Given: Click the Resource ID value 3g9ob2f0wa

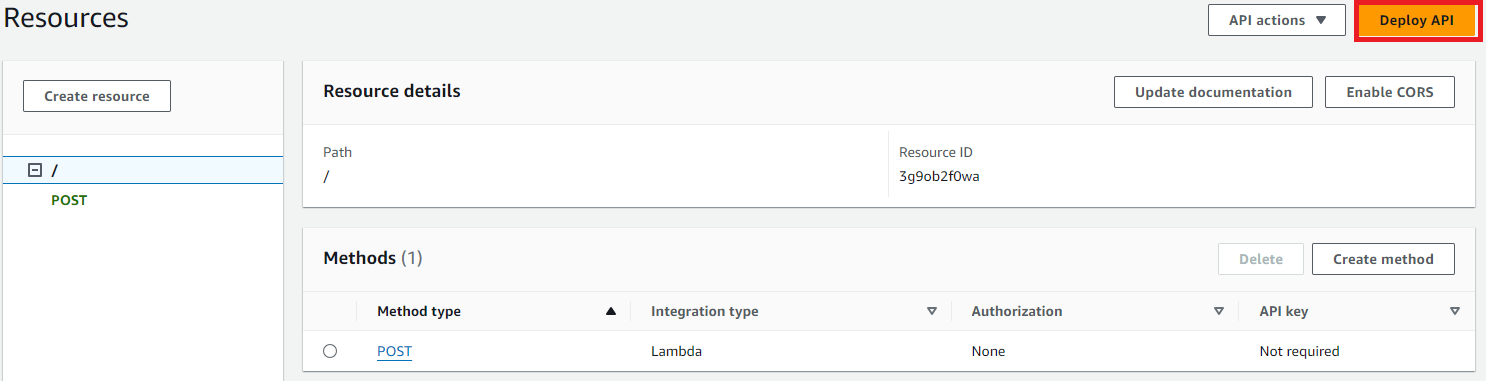Looking at the screenshot, I should [x=939, y=177].
